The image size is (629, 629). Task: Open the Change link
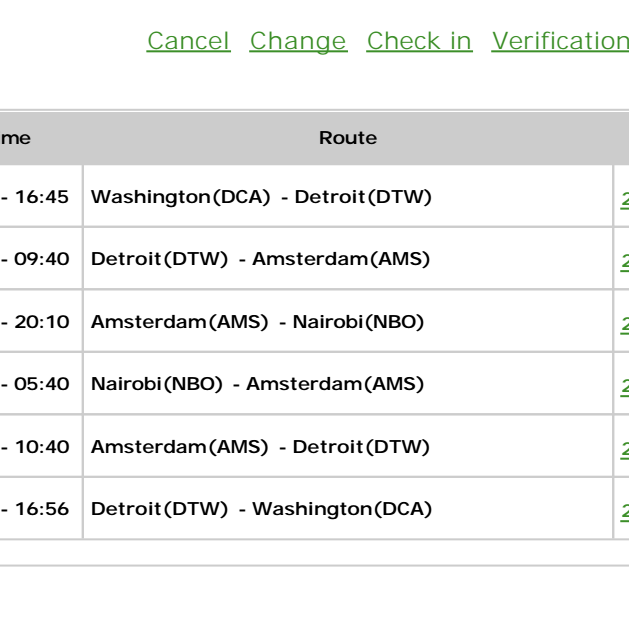298,41
